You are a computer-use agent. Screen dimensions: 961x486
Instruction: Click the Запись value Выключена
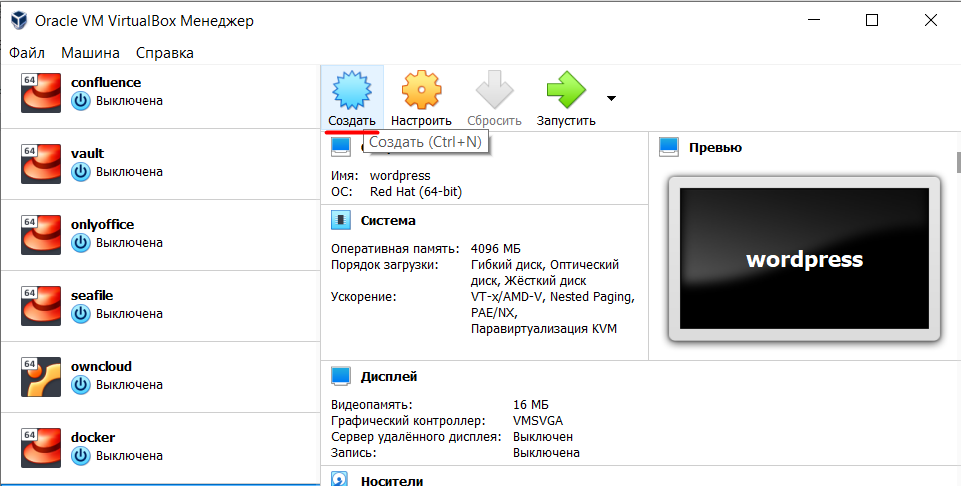[x=546, y=453]
